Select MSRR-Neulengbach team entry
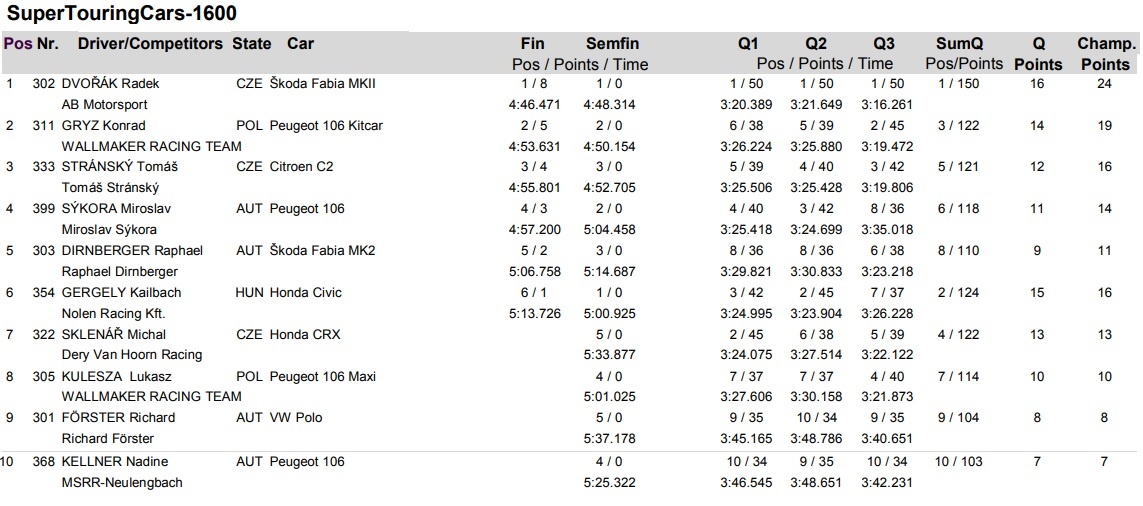 (122, 483)
